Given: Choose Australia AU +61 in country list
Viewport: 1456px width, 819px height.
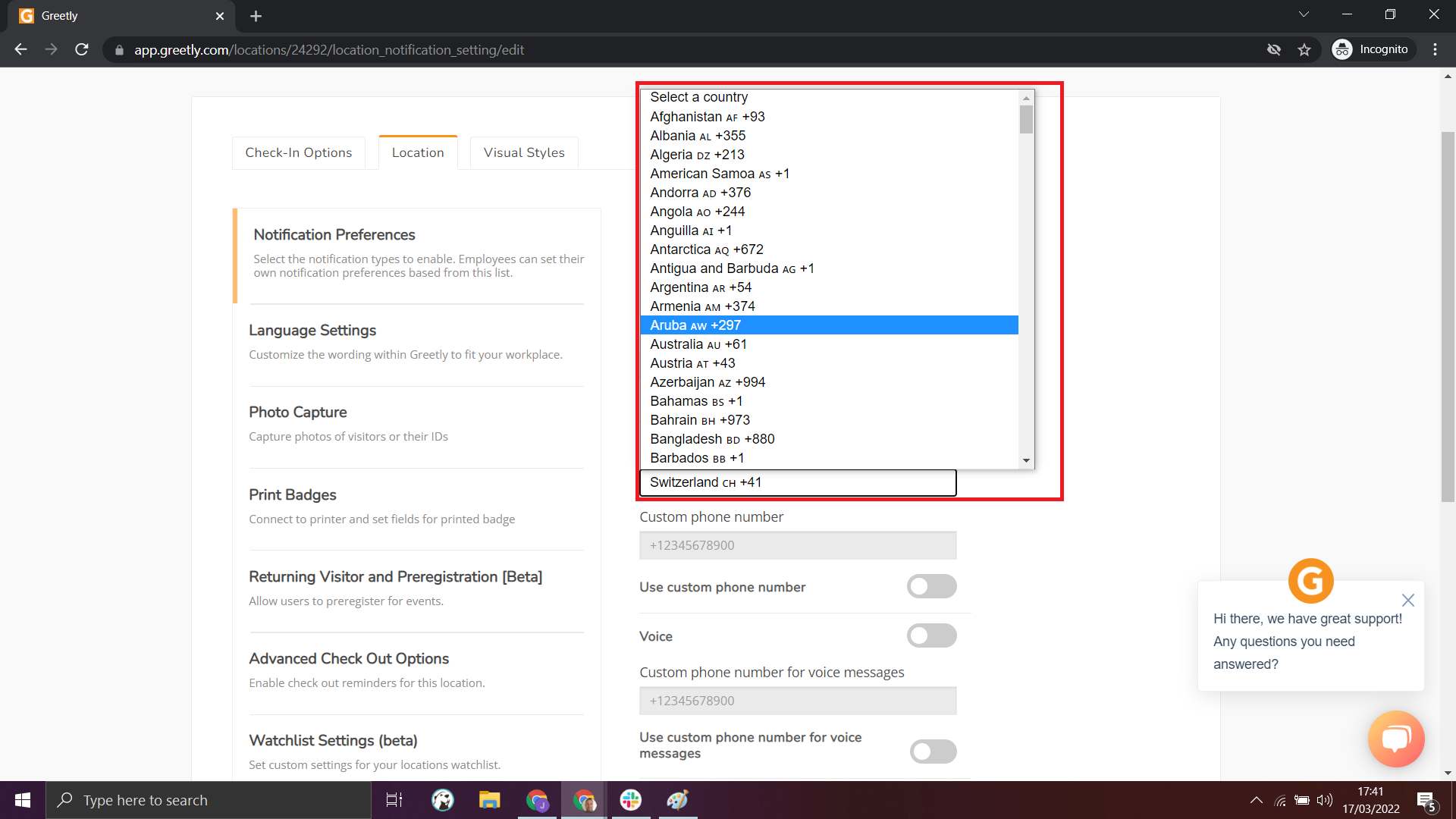Looking at the screenshot, I should [830, 344].
